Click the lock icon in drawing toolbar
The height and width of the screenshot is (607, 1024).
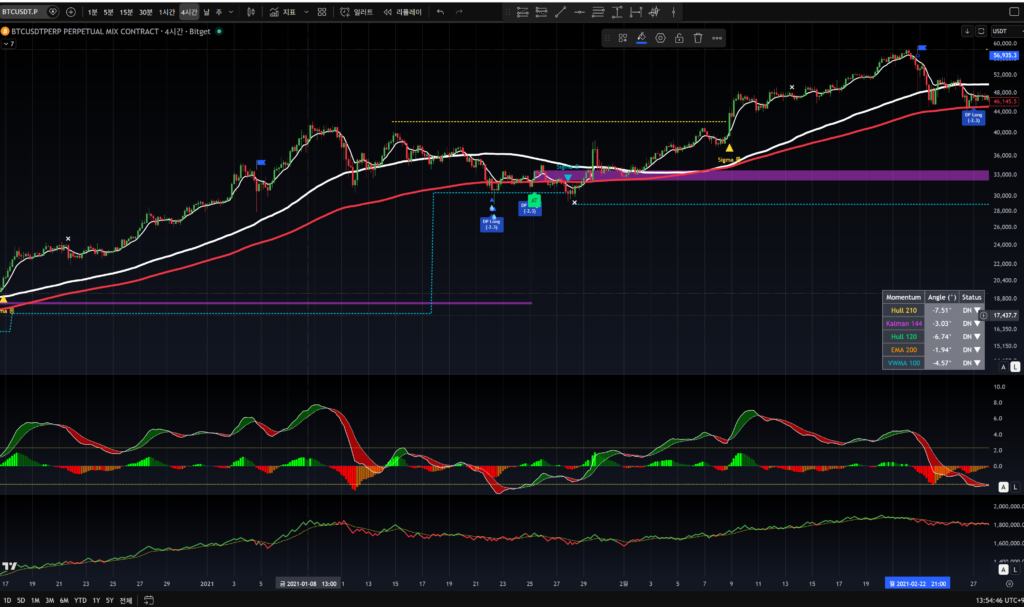(x=679, y=38)
